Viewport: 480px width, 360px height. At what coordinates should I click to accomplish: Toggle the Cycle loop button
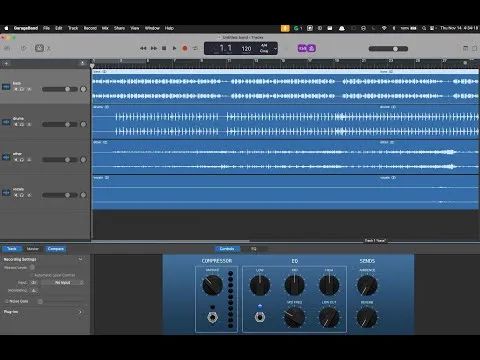click(195, 48)
